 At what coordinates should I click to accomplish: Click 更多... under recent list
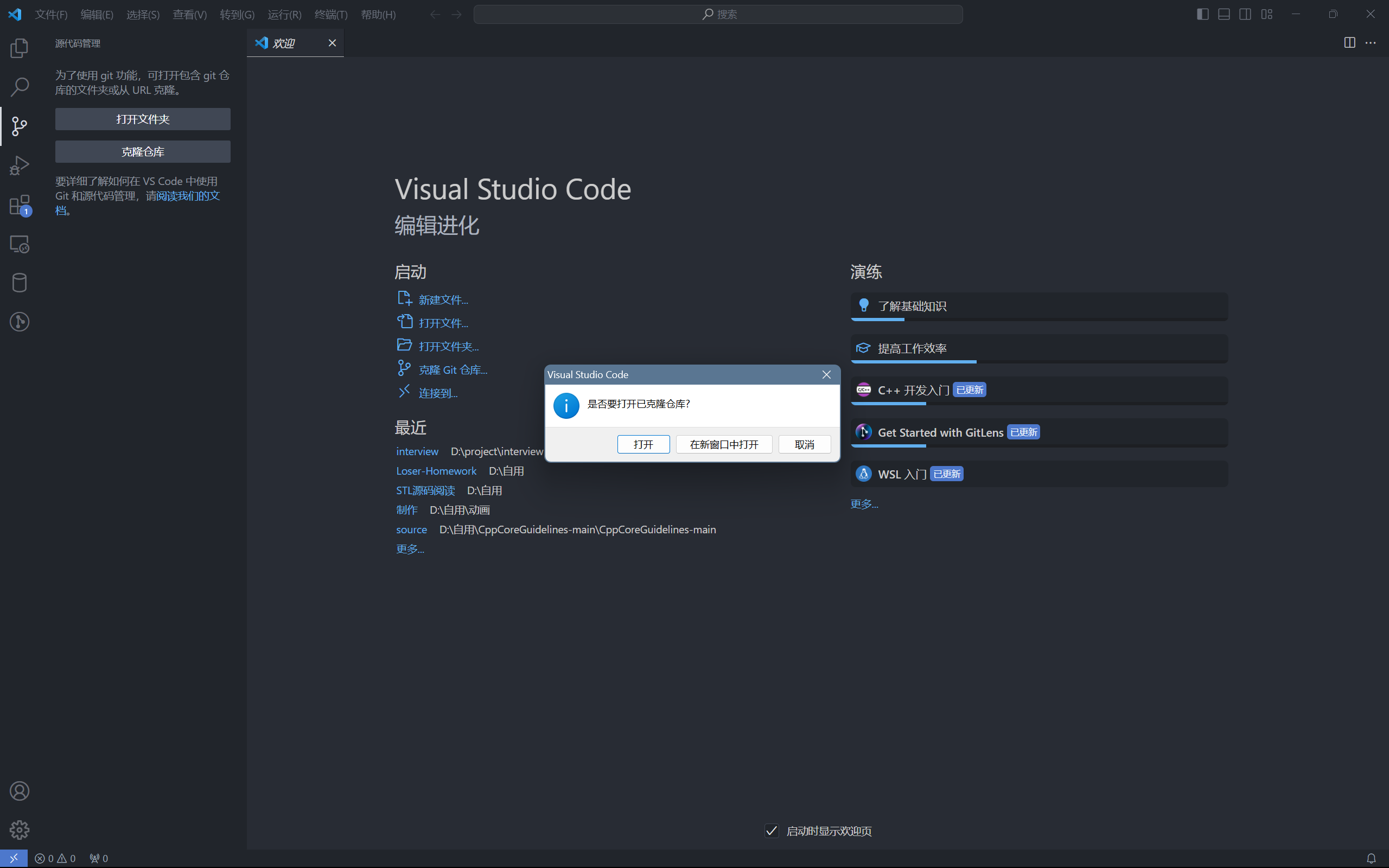coord(410,549)
